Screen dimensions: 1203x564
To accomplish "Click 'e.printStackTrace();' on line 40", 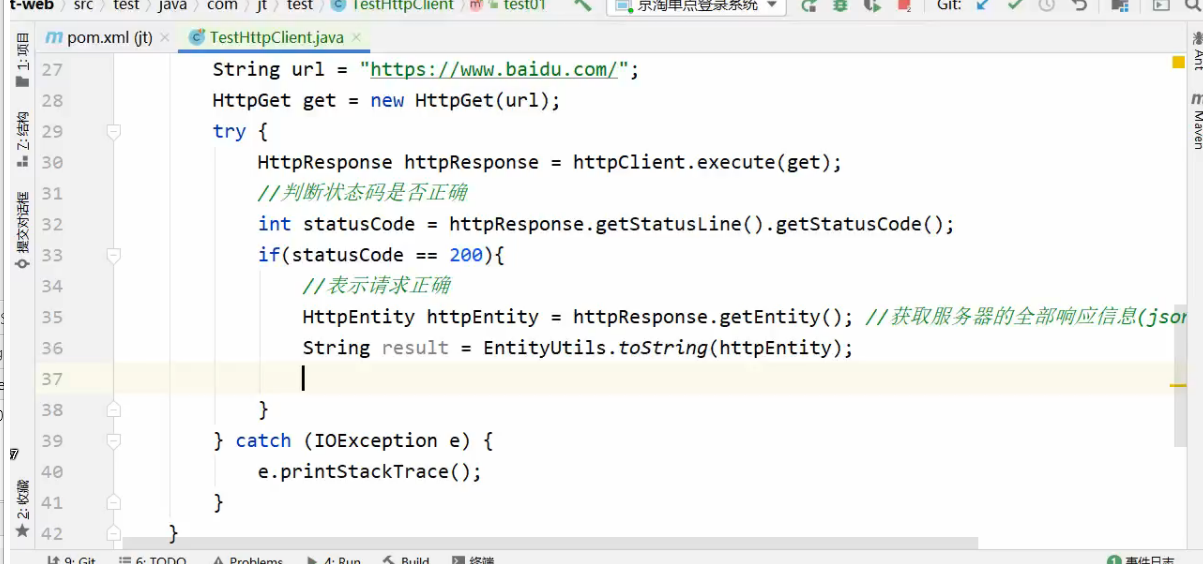I will pos(370,472).
